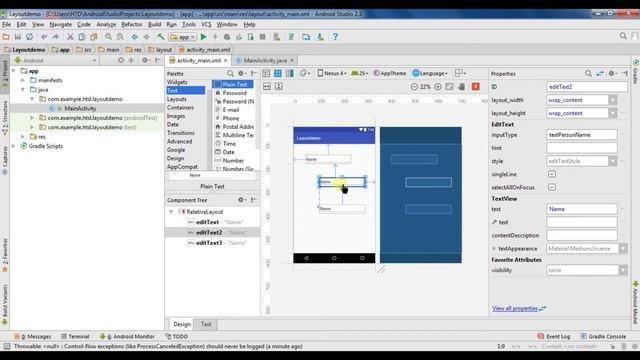640x360 pixels.
Task: Switch to the Design editor tab
Action: (x=182, y=324)
